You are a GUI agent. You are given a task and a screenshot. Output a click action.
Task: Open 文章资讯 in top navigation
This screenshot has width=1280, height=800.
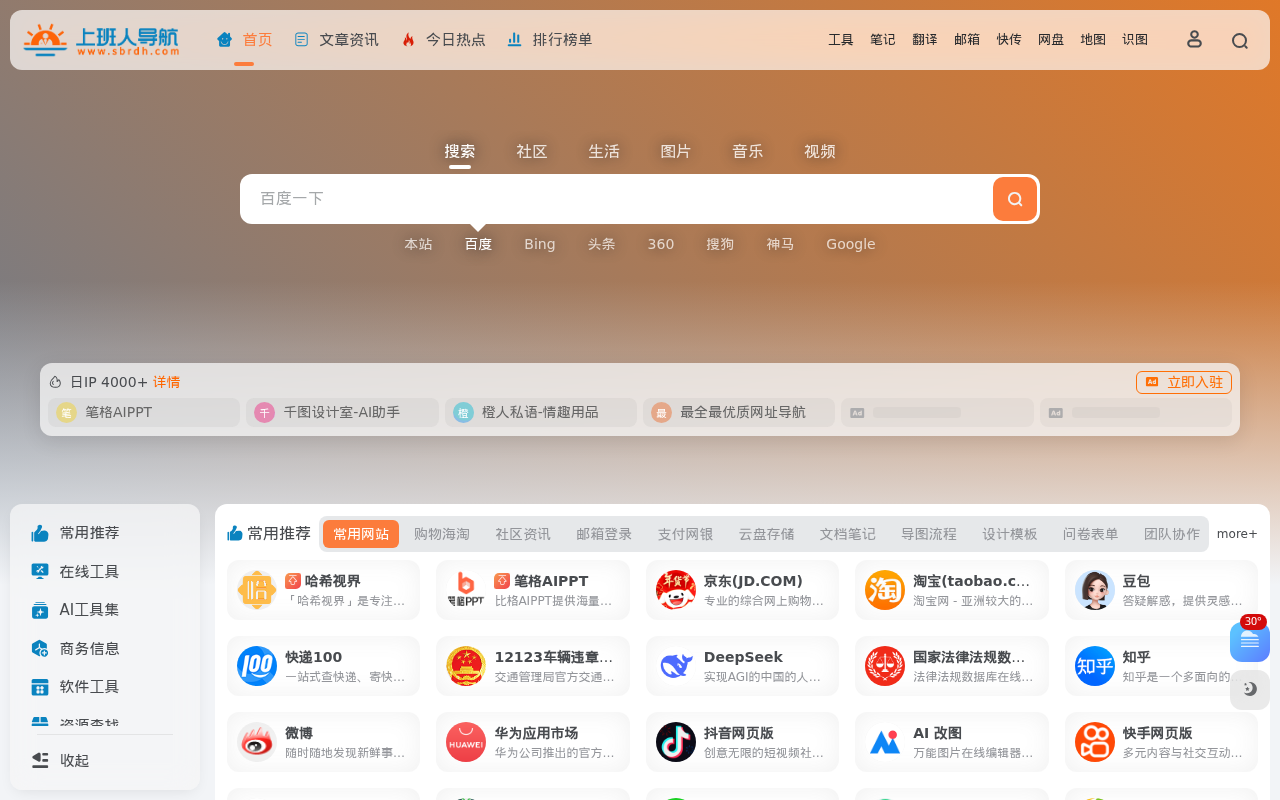pos(336,40)
